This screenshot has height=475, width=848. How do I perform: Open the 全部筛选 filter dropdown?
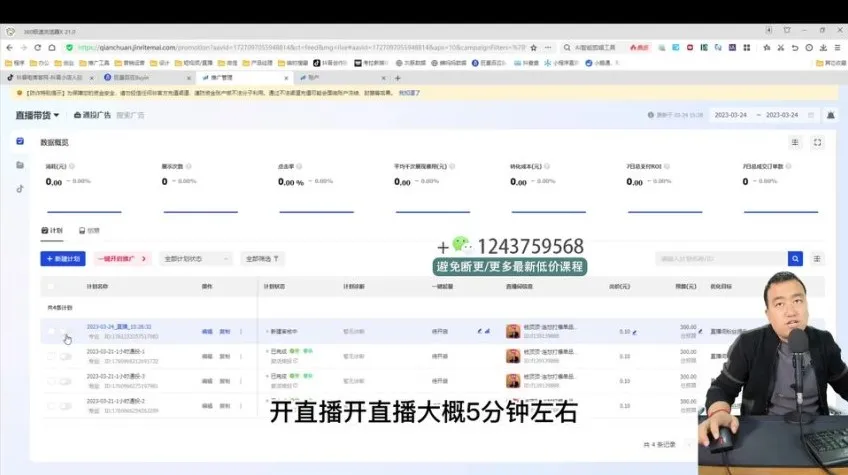263,258
